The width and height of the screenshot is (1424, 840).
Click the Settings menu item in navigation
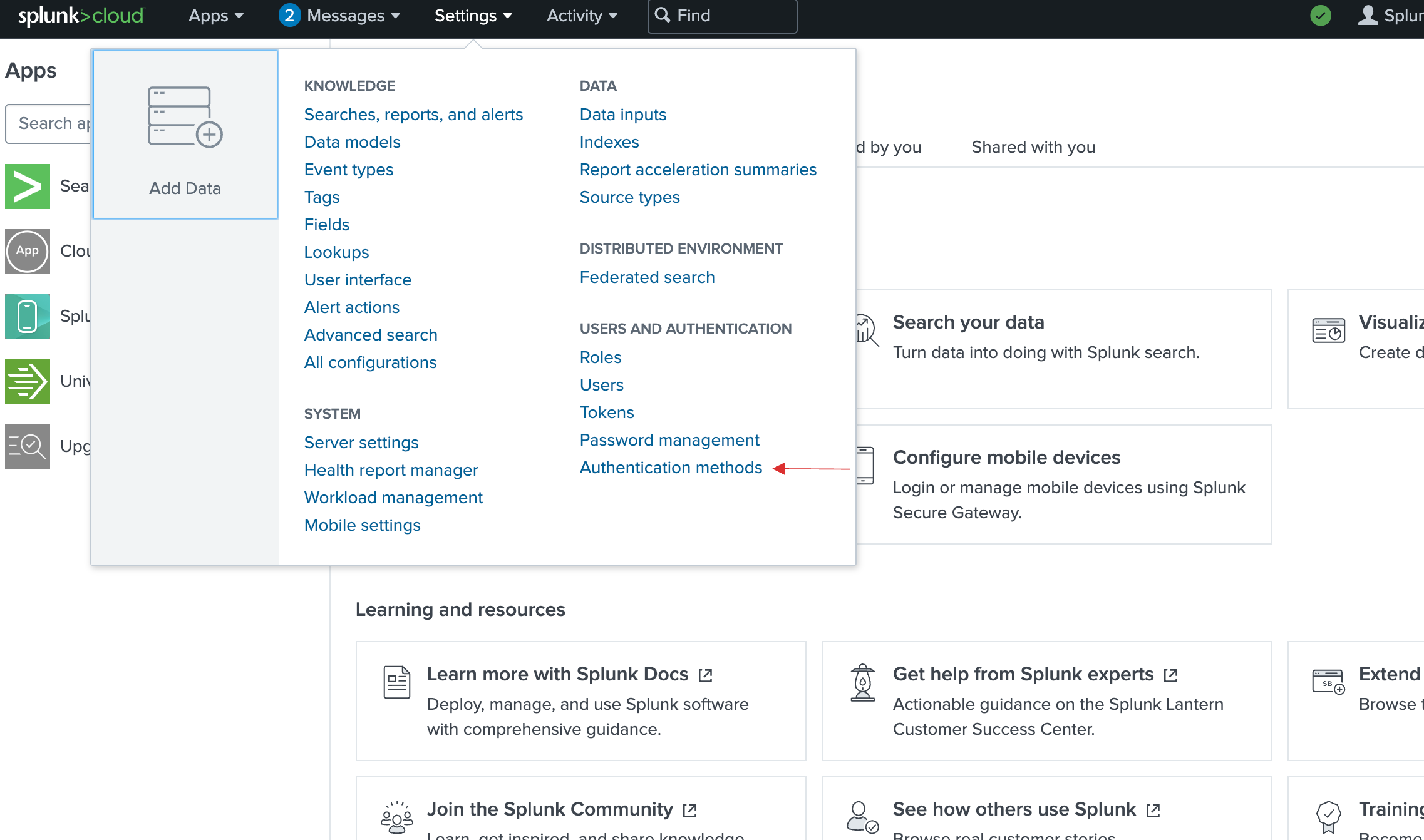471,15
